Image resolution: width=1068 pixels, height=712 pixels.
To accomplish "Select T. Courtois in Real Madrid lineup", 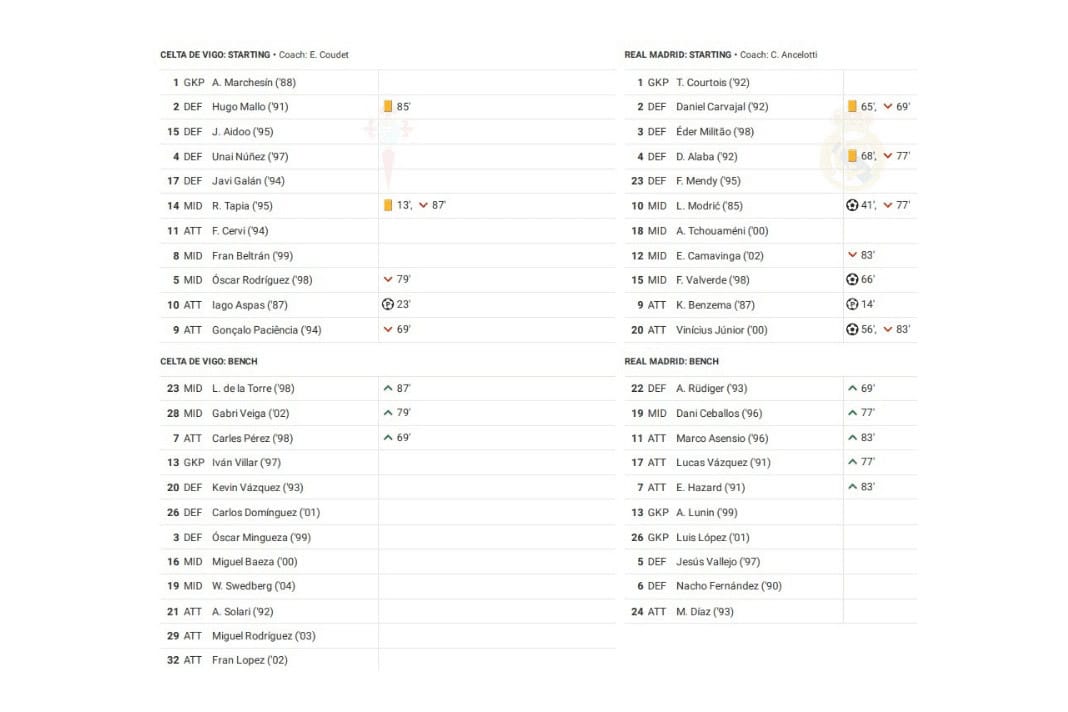I will [712, 82].
